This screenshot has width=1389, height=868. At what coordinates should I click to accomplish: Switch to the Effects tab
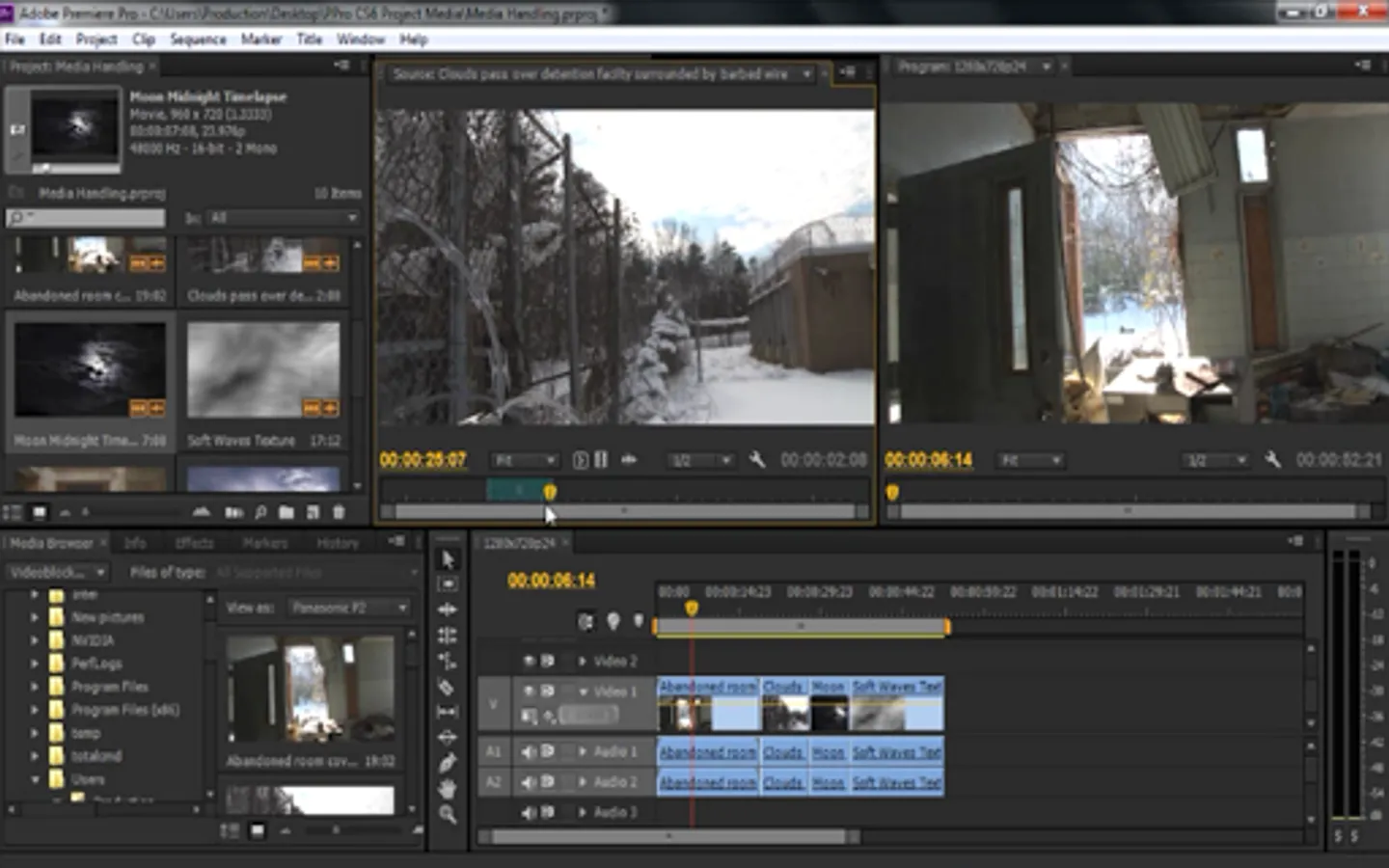pos(194,543)
